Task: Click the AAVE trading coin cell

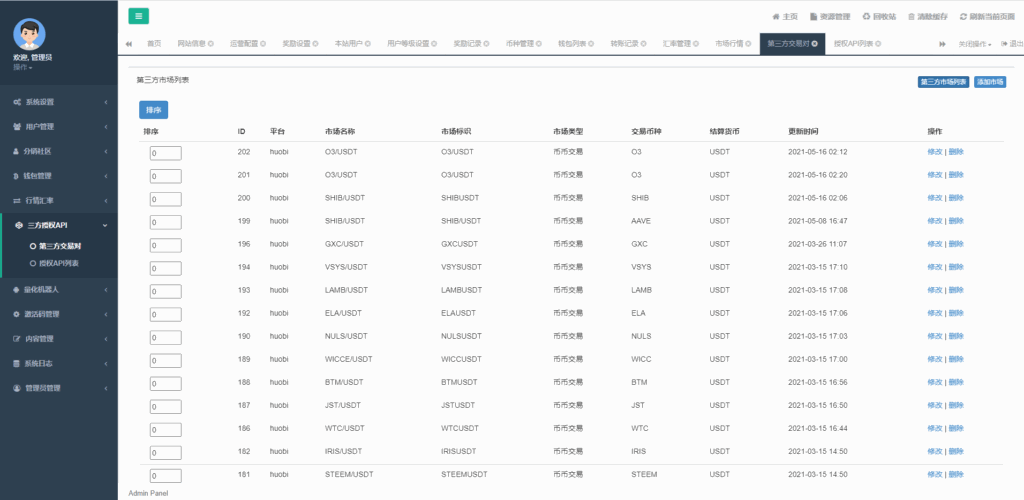Action: [x=641, y=221]
